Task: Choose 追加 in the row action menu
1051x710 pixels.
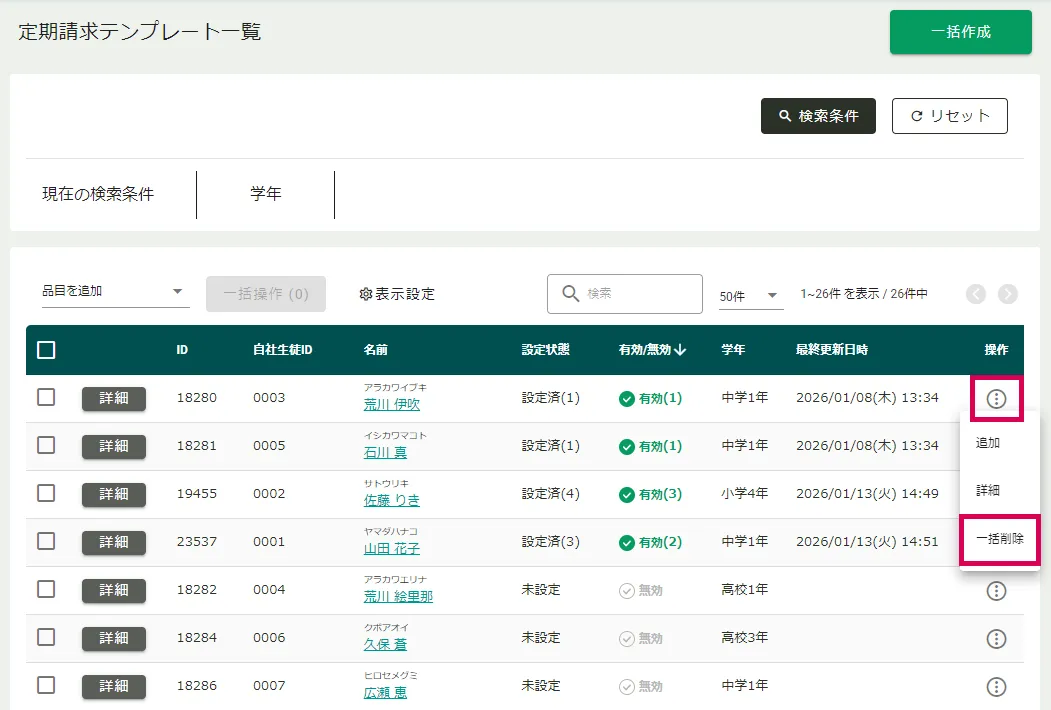Action: (988, 443)
